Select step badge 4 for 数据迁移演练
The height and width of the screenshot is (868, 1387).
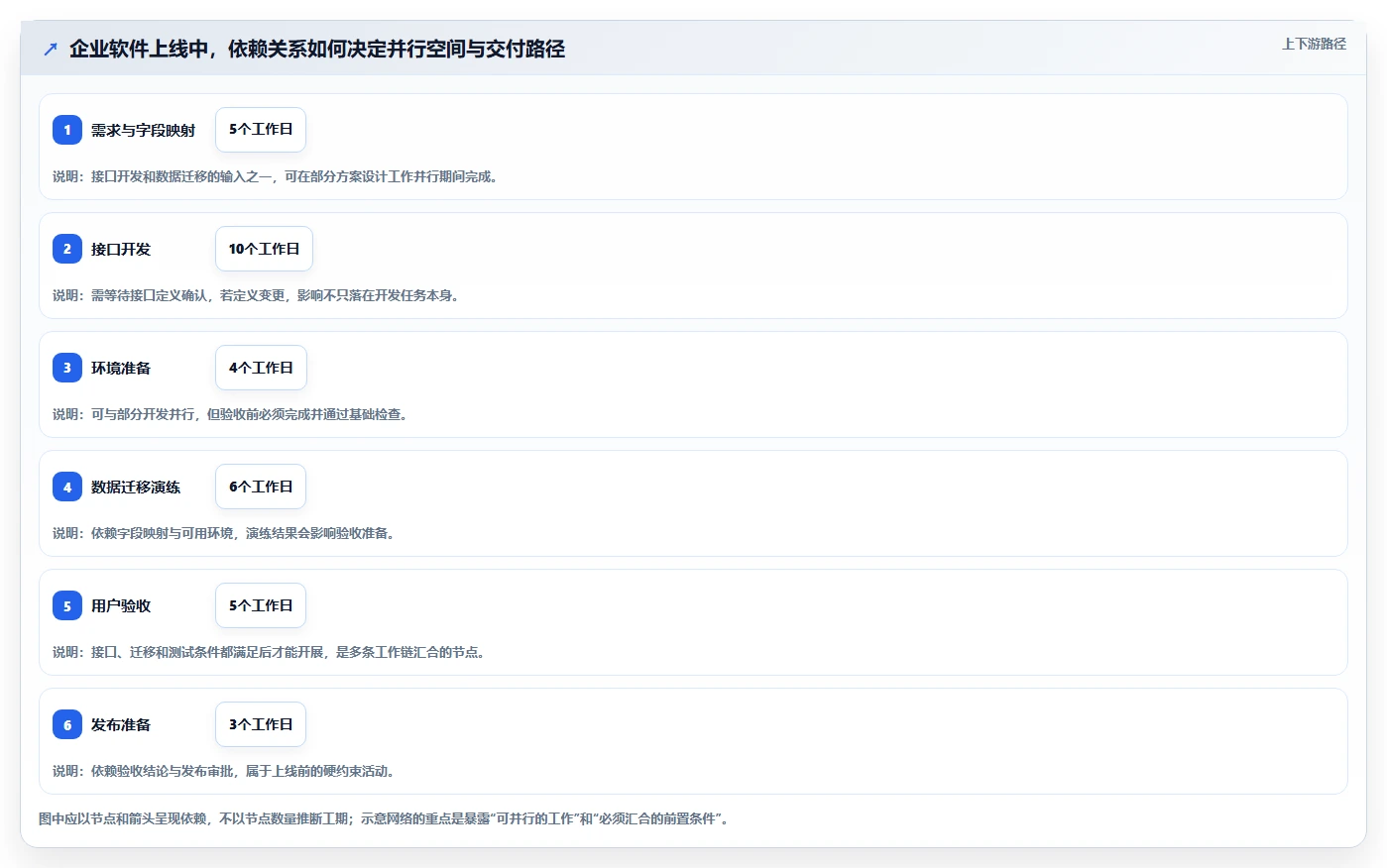(x=67, y=487)
